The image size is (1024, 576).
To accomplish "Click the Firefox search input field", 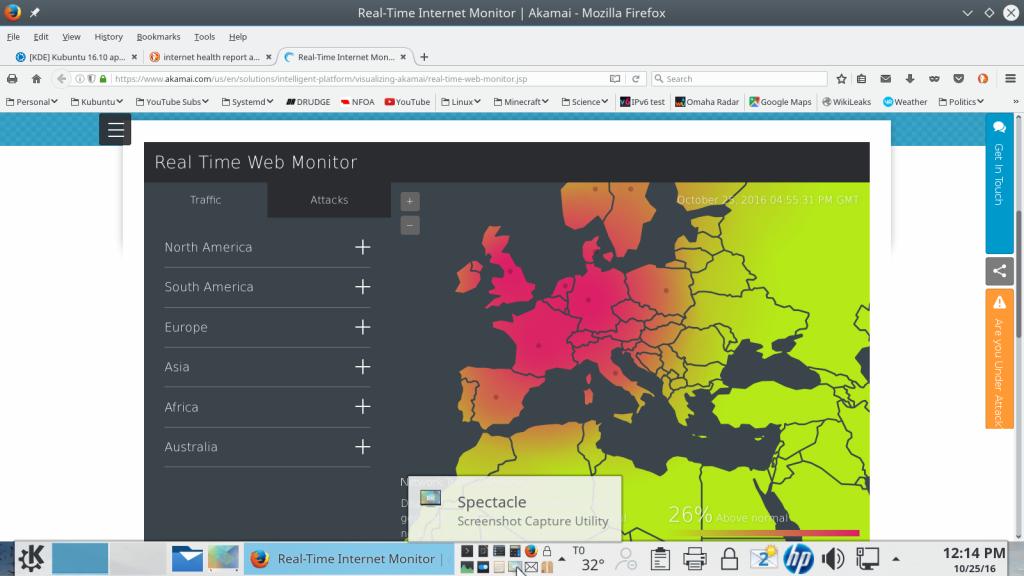I will (742, 79).
